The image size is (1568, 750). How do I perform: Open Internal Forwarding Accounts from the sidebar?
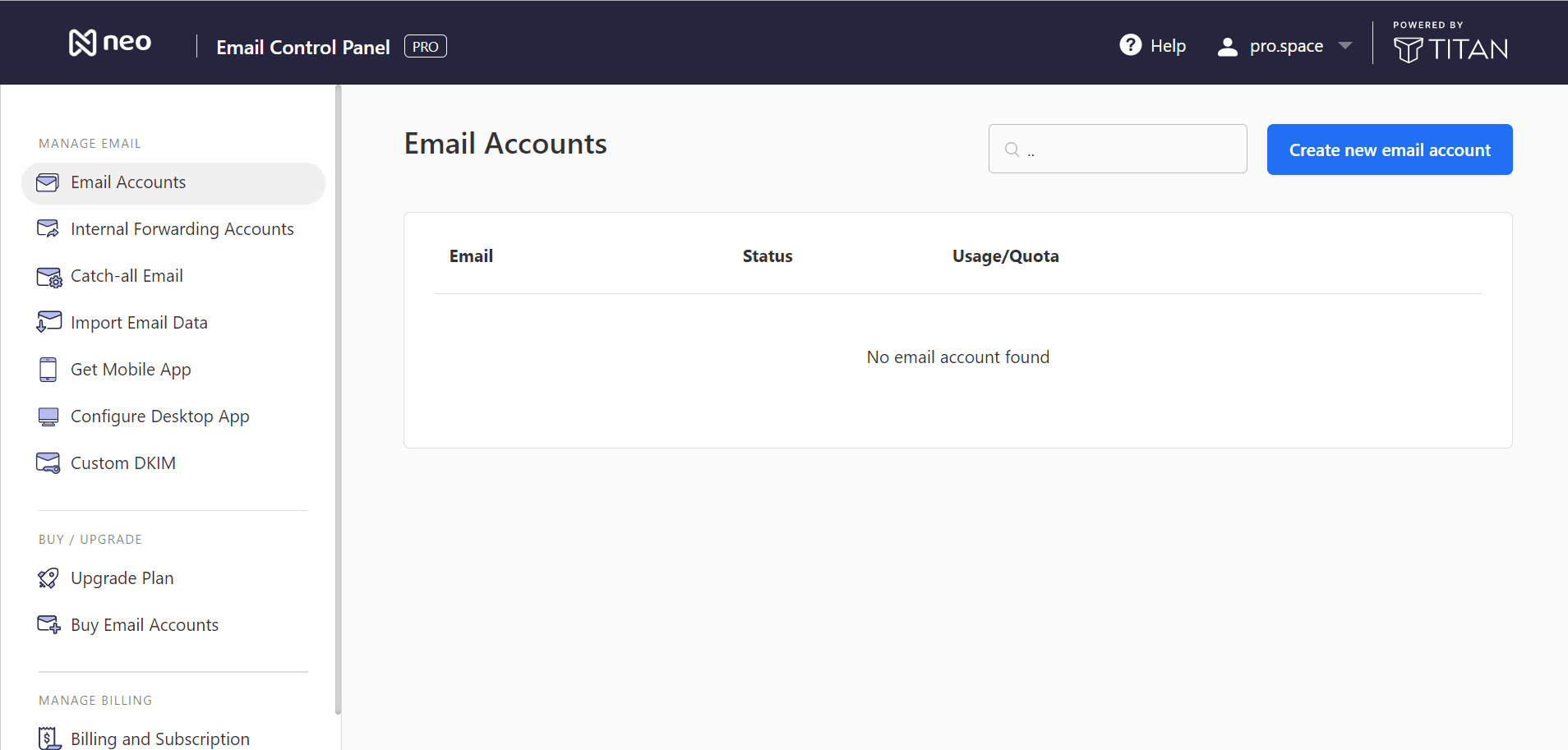pyautogui.click(x=182, y=228)
